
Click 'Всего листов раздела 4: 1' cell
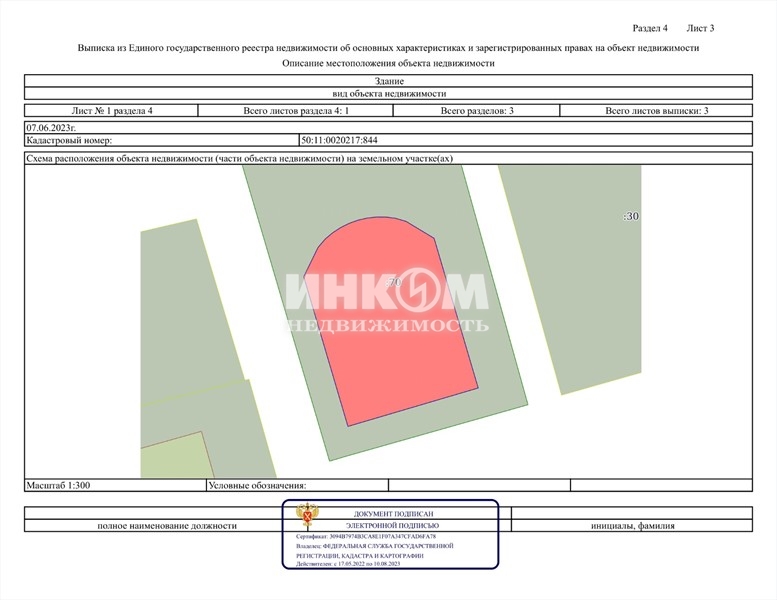pos(296,110)
